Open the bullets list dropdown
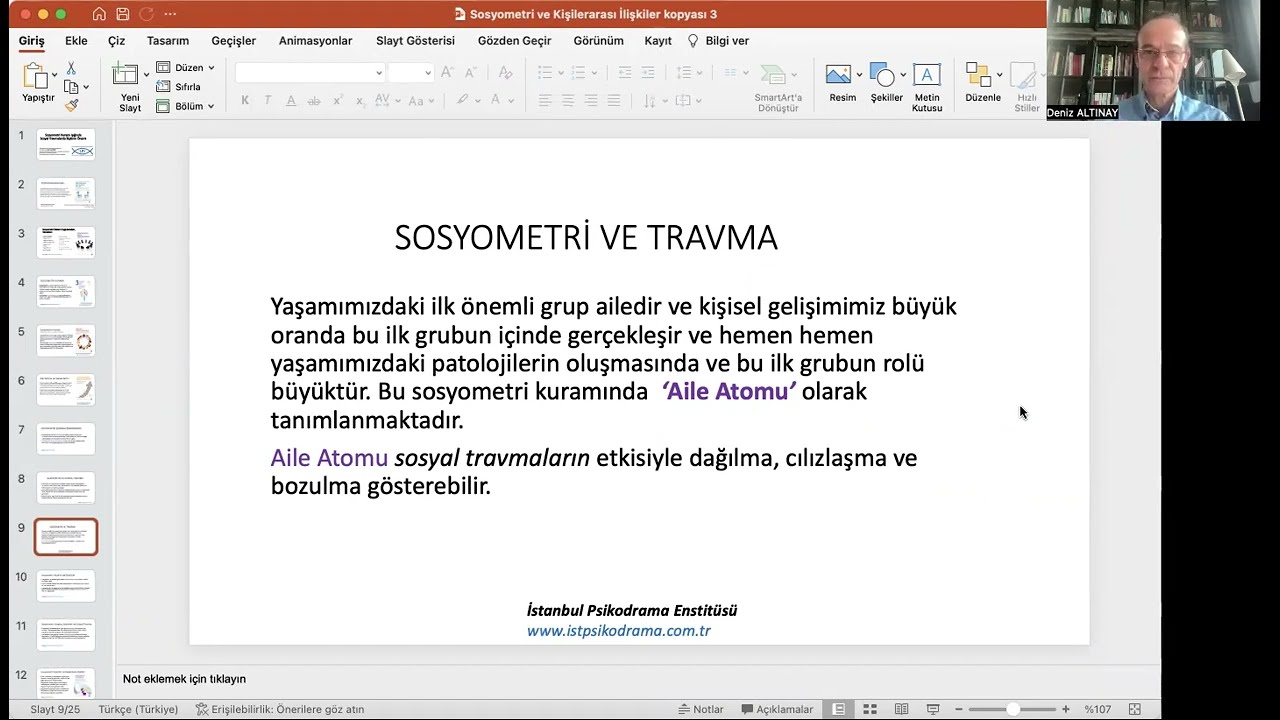Screen dimensions: 1280x720 tap(561, 72)
